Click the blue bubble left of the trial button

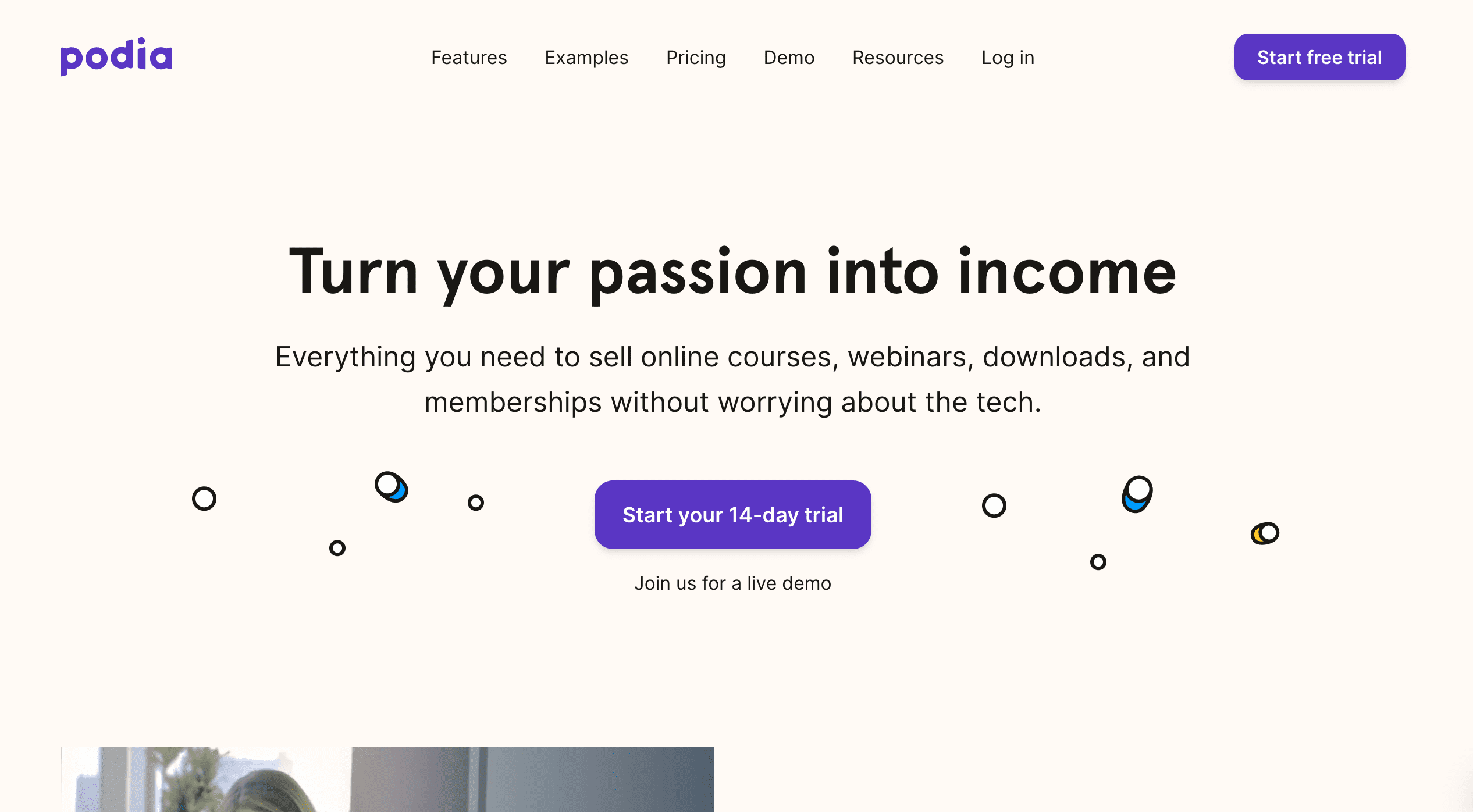392,487
